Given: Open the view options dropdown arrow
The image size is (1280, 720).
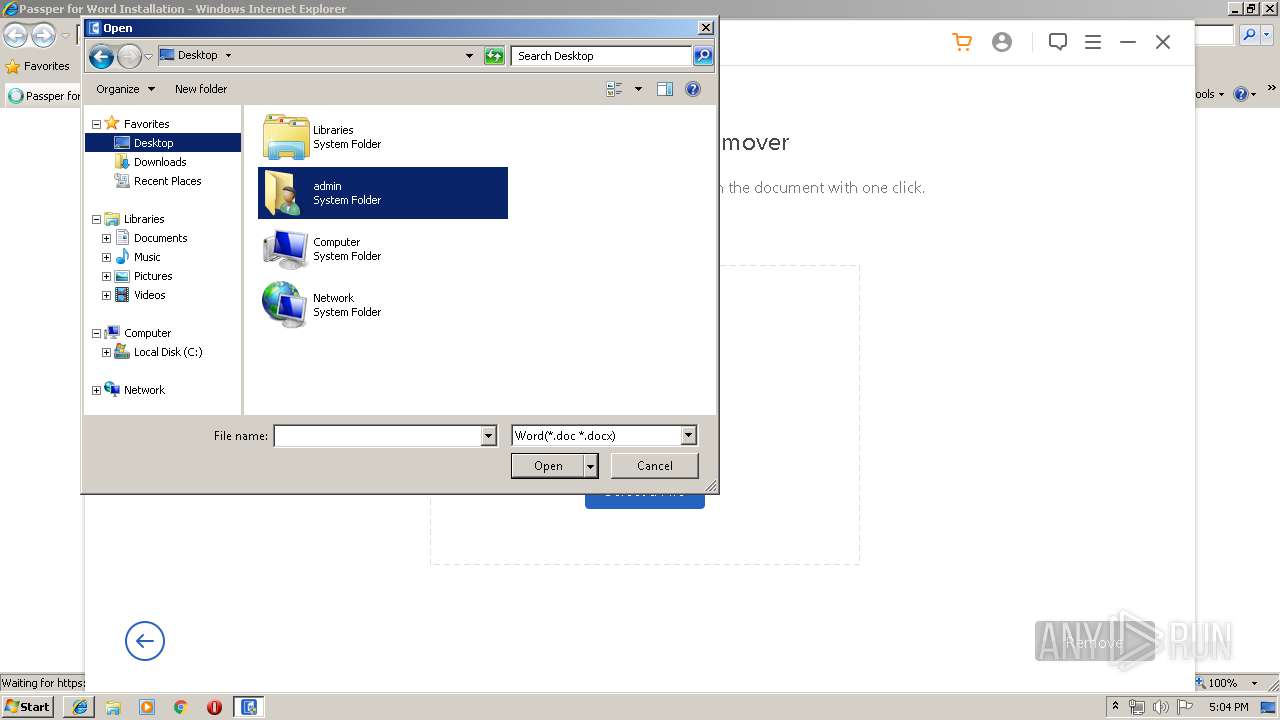Looking at the screenshot, I should tap(638, 89).
